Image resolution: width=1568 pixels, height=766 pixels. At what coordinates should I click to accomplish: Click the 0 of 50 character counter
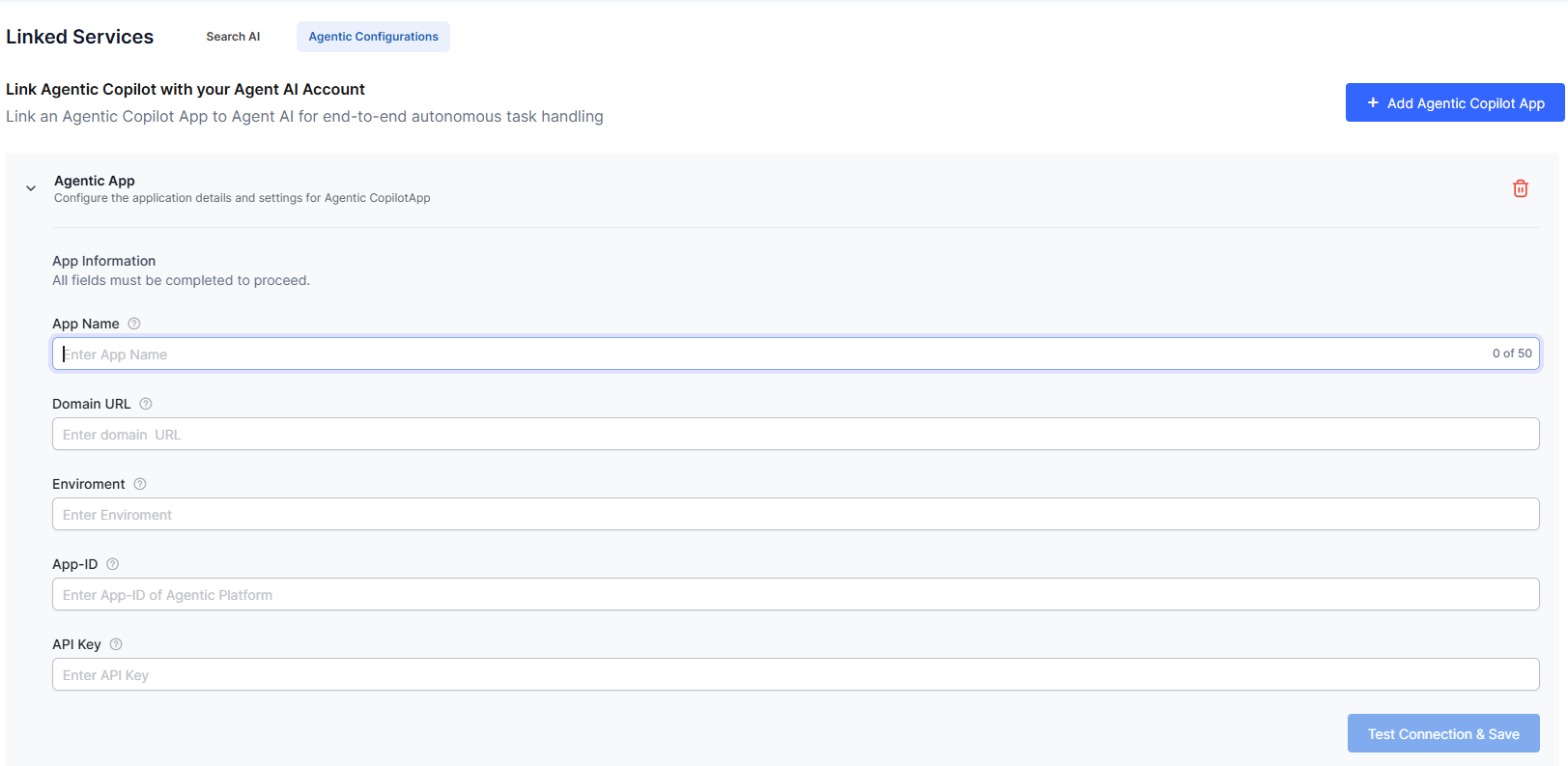(1511, 354)
